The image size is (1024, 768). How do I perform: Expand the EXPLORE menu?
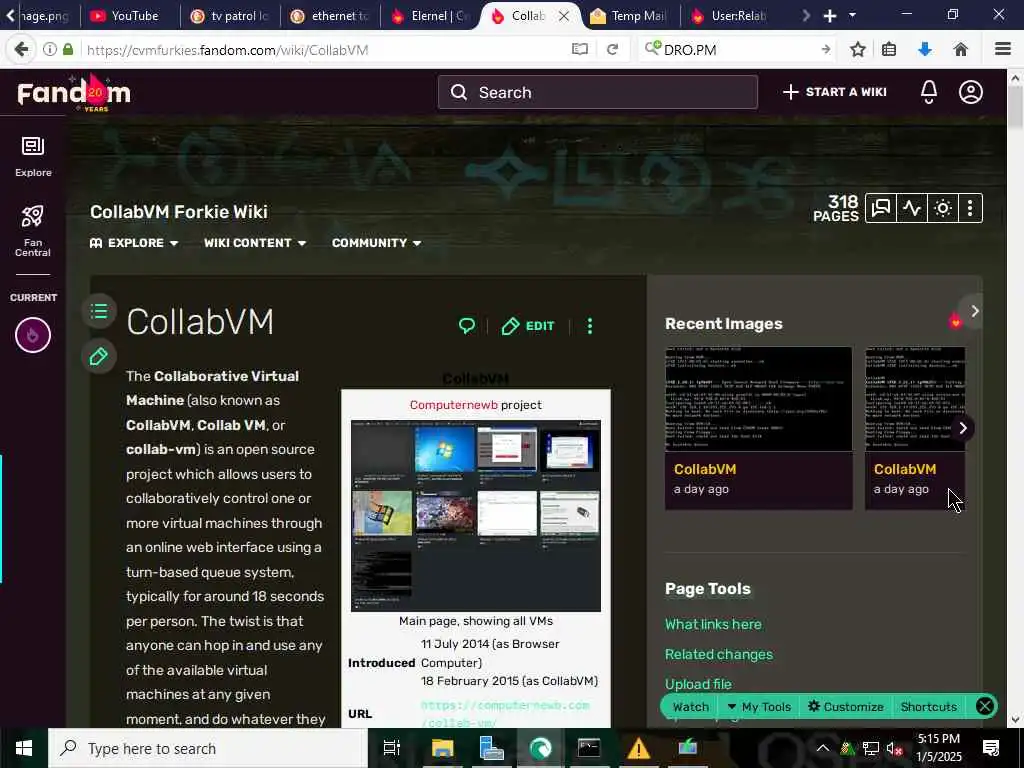134,243
